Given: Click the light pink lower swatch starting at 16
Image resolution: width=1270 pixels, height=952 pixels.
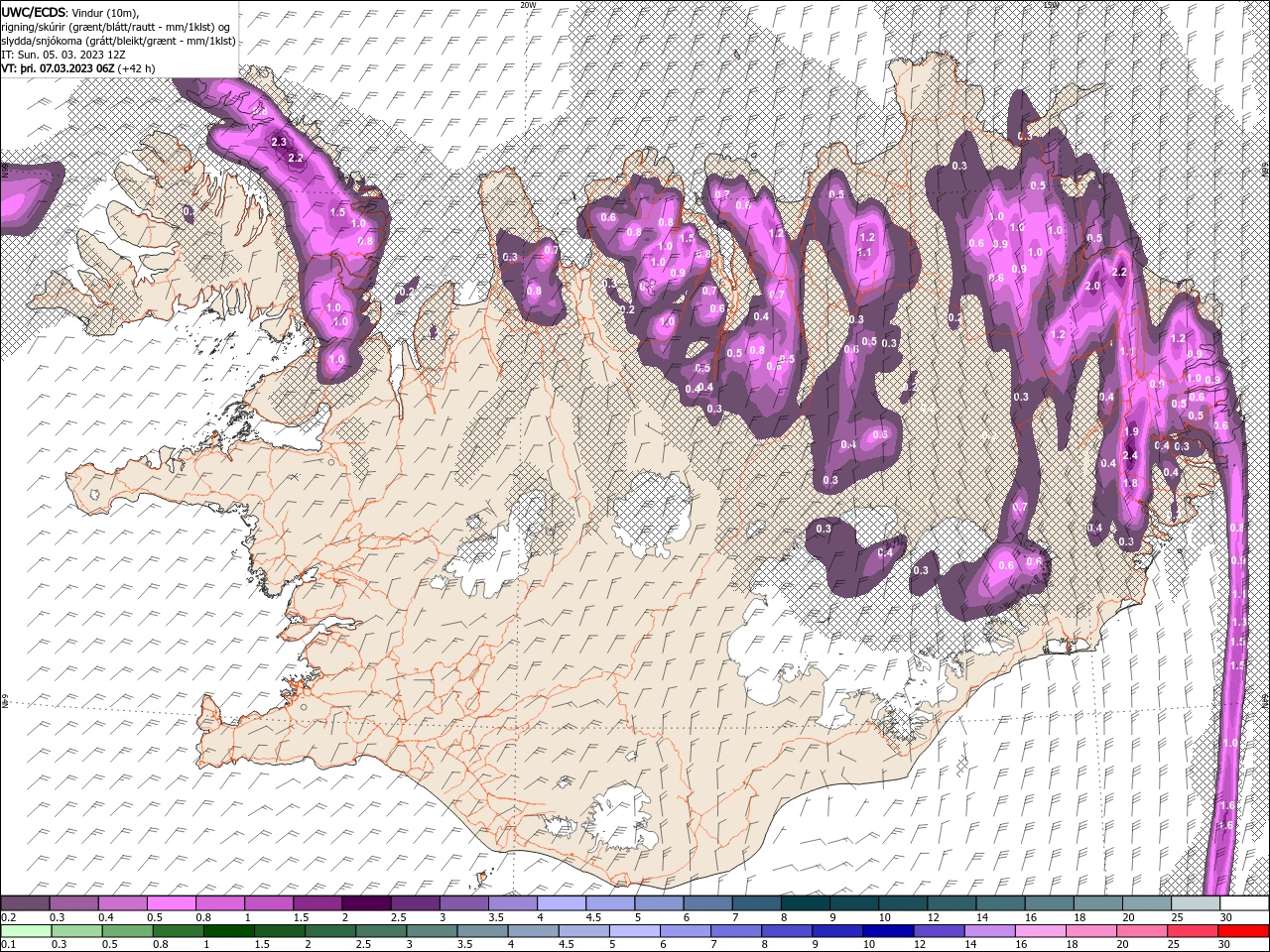Looking at the screenshot, I should pyautogui.click(x=1042, y=931).
